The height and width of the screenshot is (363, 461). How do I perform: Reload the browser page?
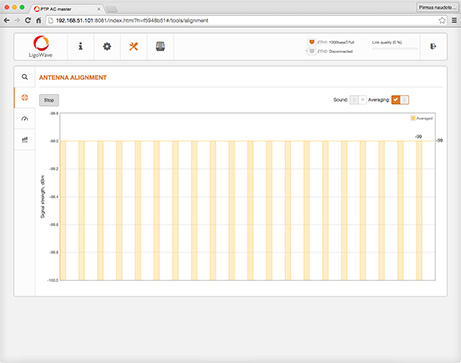coord(28,21)
